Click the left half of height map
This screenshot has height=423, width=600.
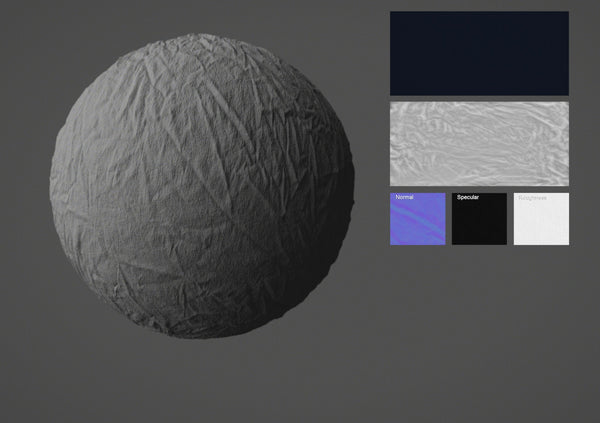tap(432, 143)
